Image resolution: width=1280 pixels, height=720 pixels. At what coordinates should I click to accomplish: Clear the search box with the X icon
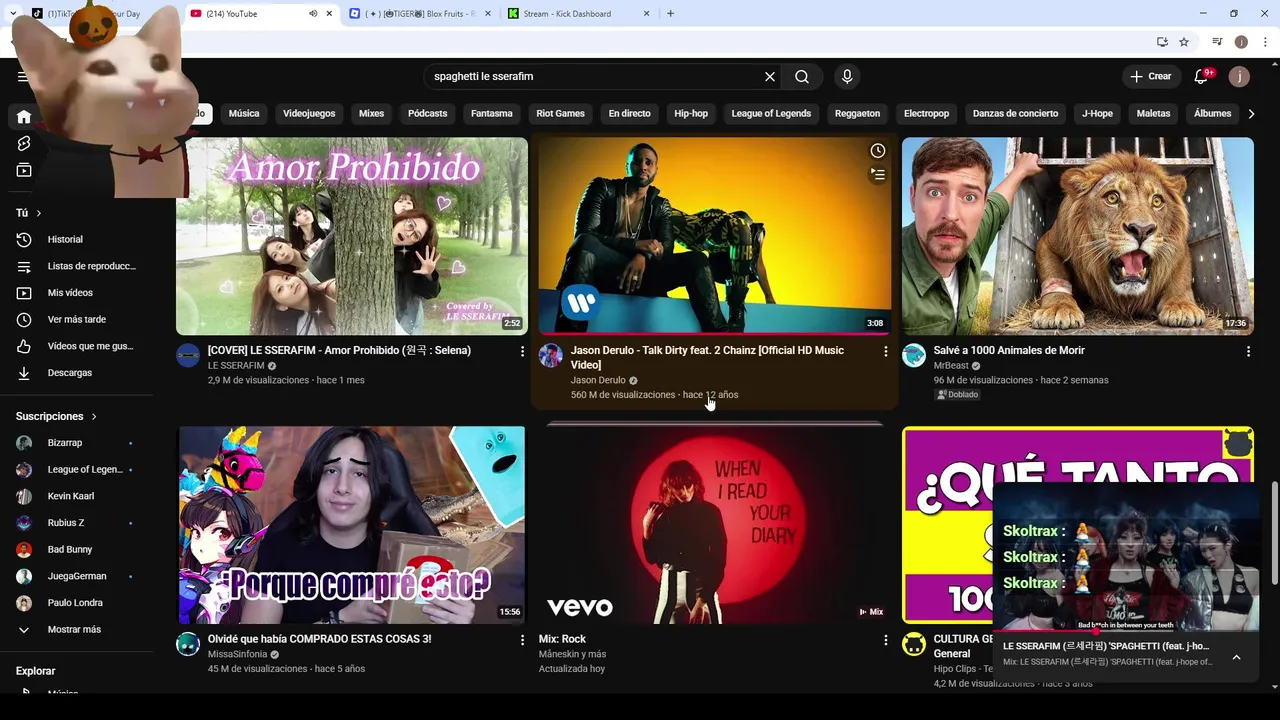pos(770,77)
